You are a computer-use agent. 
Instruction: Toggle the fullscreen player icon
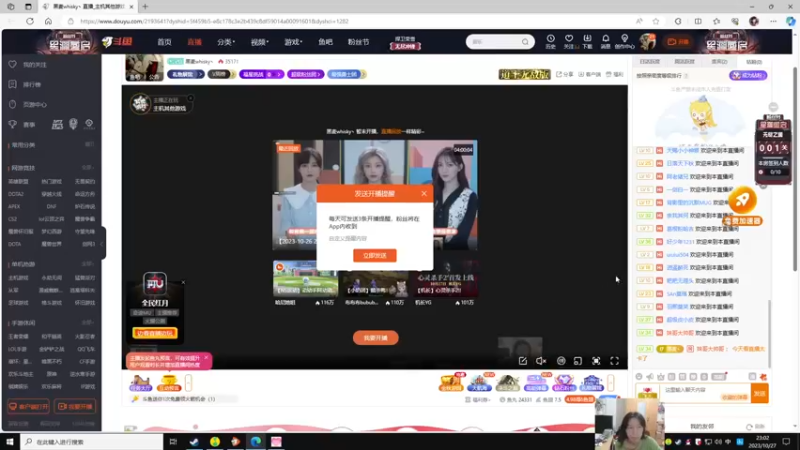tap(615, 361)
